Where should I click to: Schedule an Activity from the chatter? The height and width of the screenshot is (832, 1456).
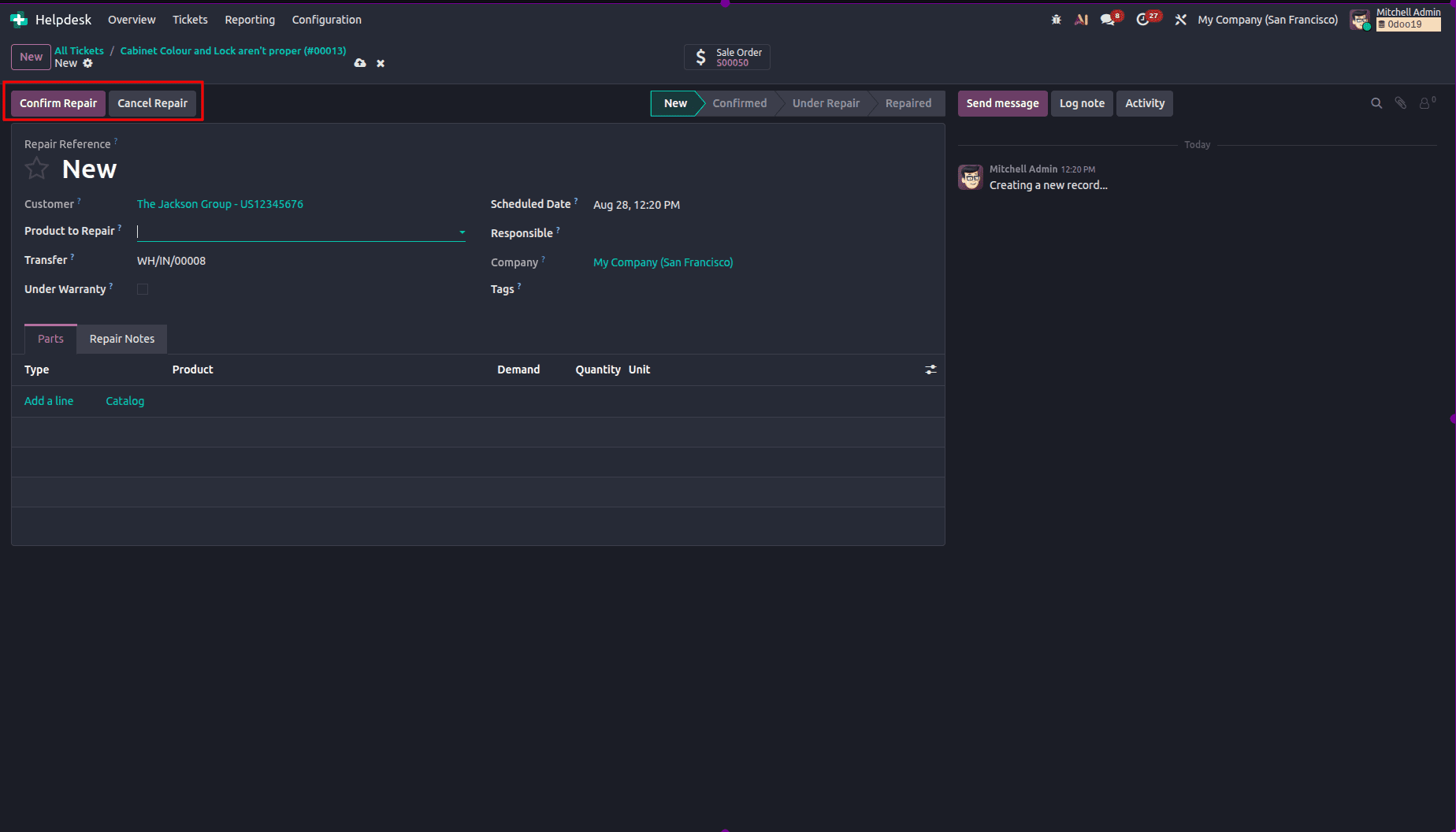click(x=1145, y=103)
